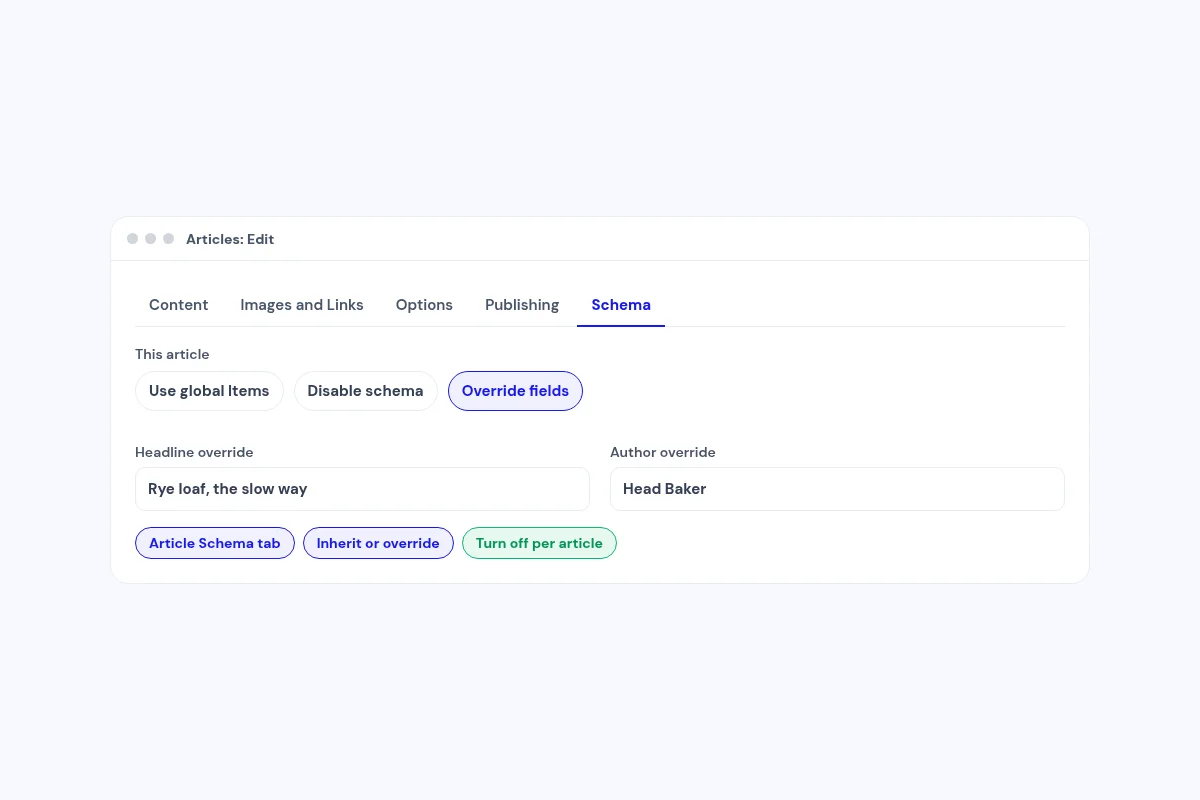This screenshot has width=1200, height=800.
Task: Select the Publishing tab
Action: (x=522, y=305)
